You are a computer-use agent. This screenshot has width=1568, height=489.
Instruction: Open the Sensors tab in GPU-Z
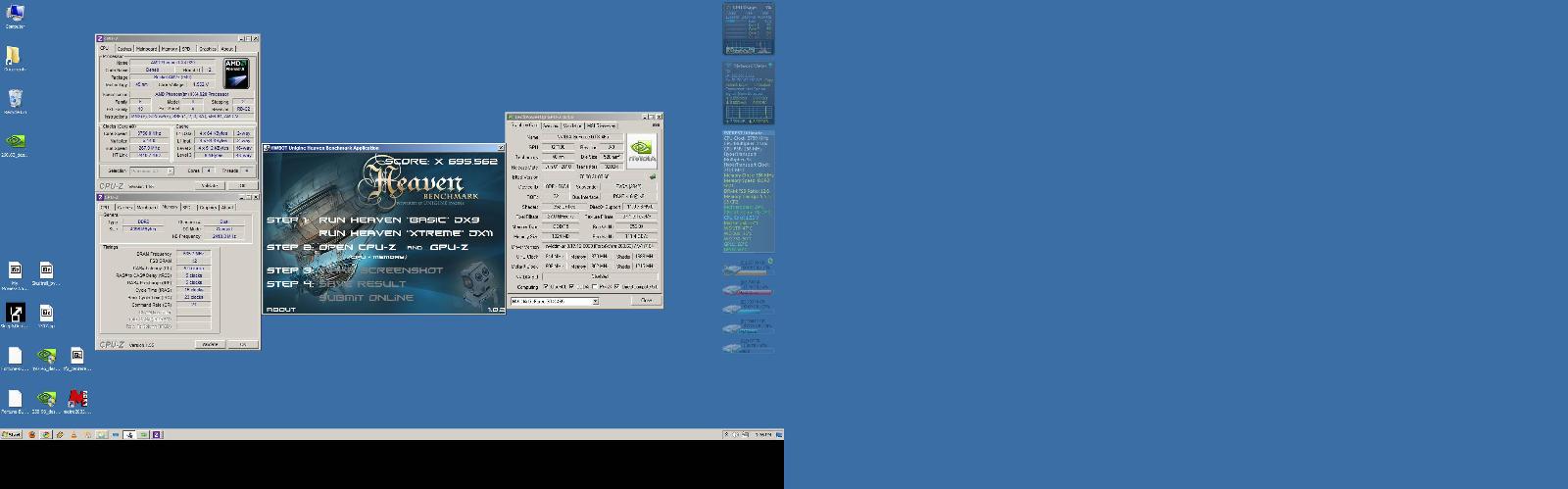549,125
